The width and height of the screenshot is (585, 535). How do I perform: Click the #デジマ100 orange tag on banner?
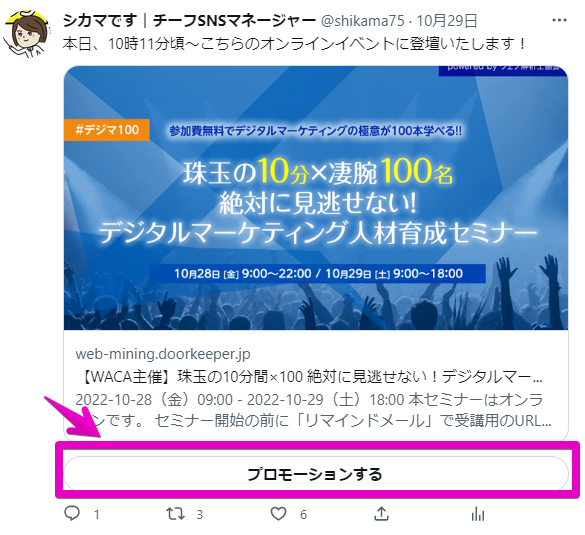(107, 130)
